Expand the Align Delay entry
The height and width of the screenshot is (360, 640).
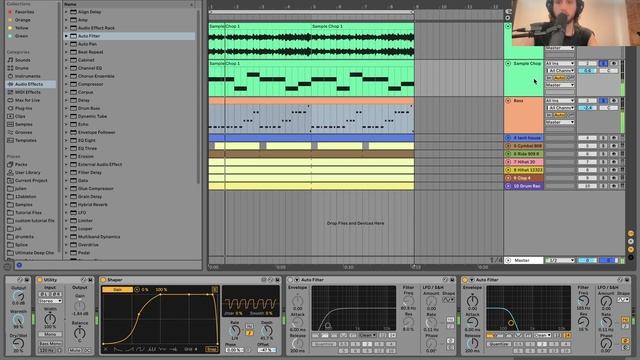tap(66, 12)
